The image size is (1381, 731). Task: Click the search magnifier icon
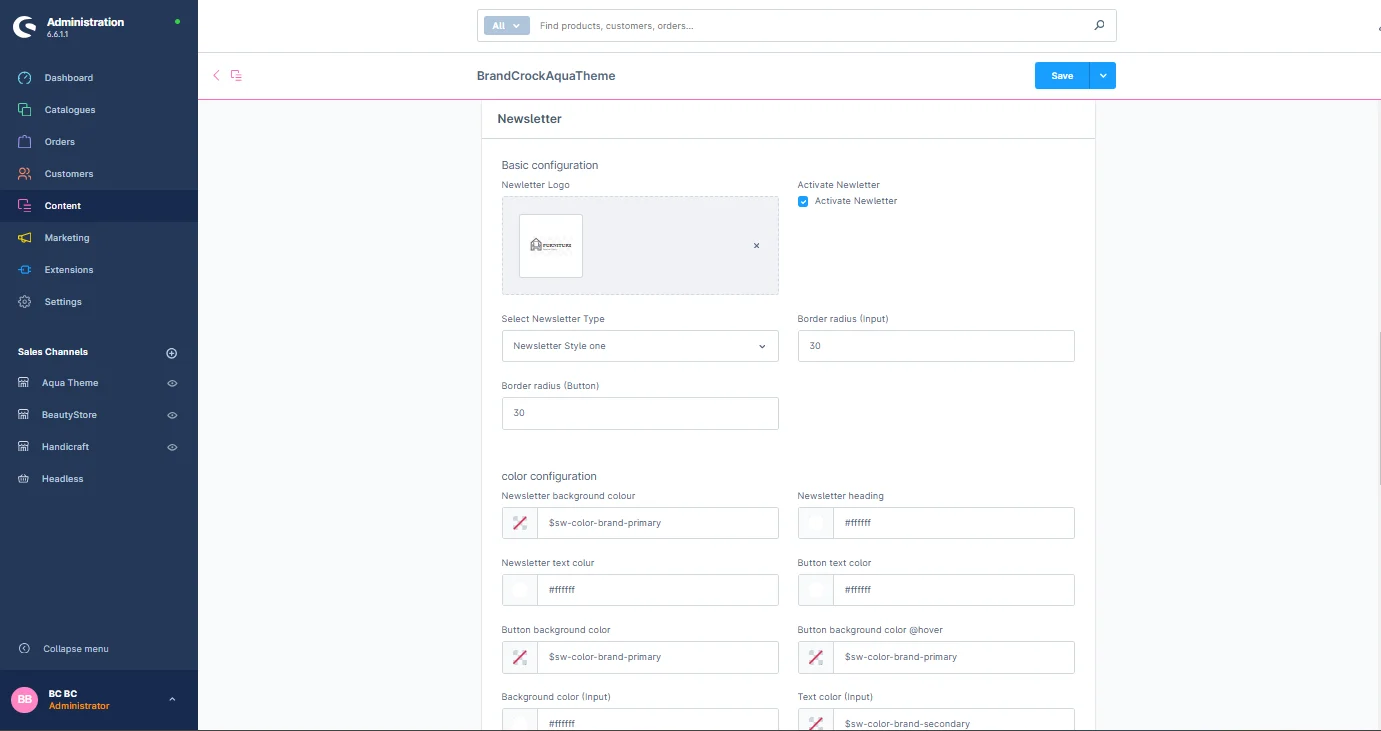tap(1099, 26)
